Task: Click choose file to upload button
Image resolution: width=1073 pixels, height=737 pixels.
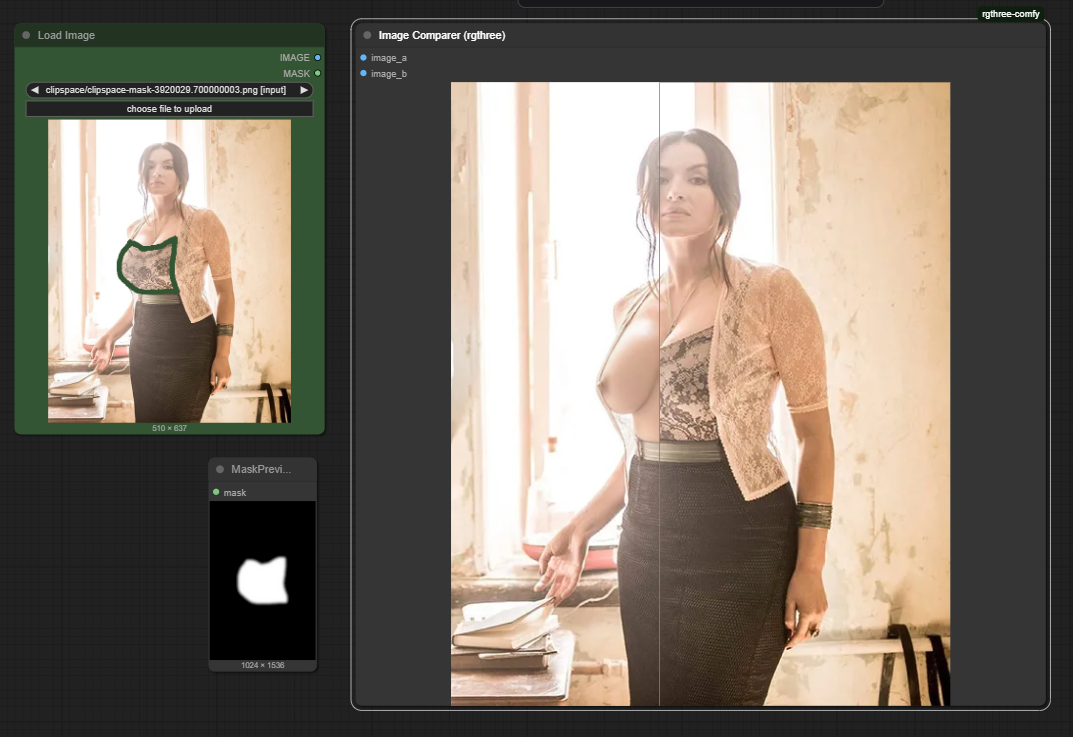Action: 169,109
